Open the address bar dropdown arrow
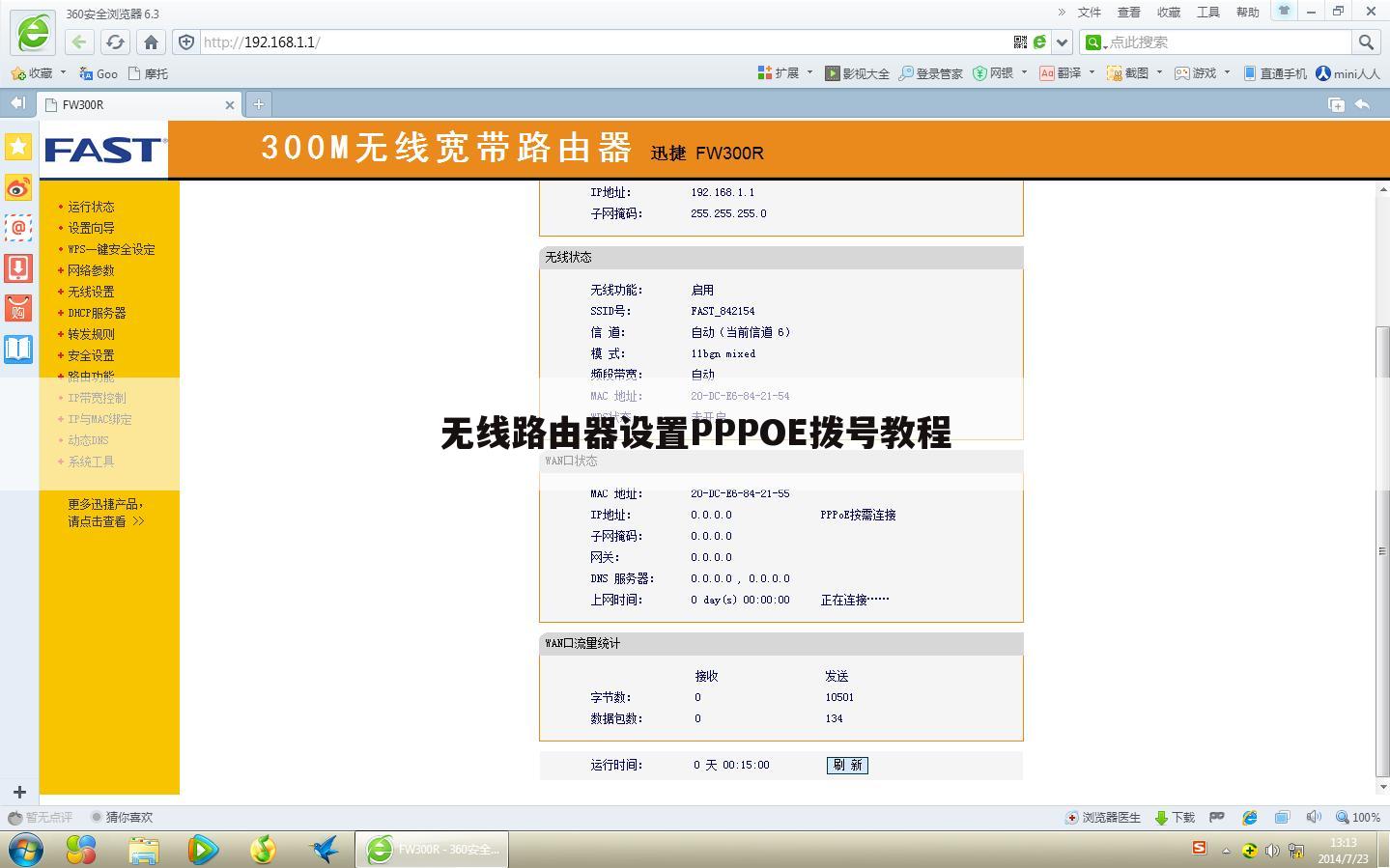 point(1063,42)
